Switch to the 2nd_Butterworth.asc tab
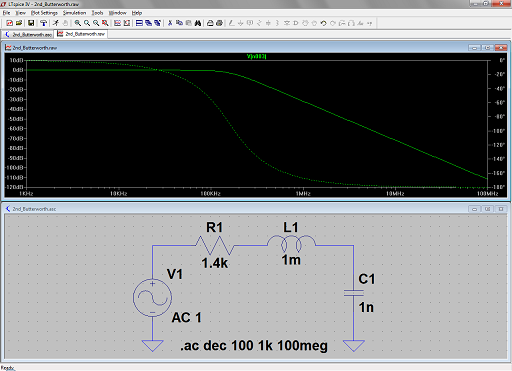The width and height of the screenshot is (512, 371). click(x=29, y=34)
